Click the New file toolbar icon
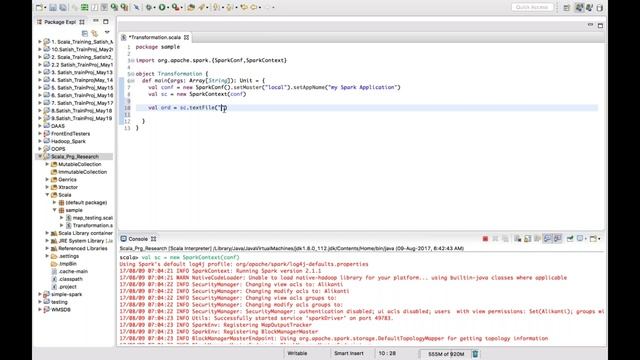 39,7
